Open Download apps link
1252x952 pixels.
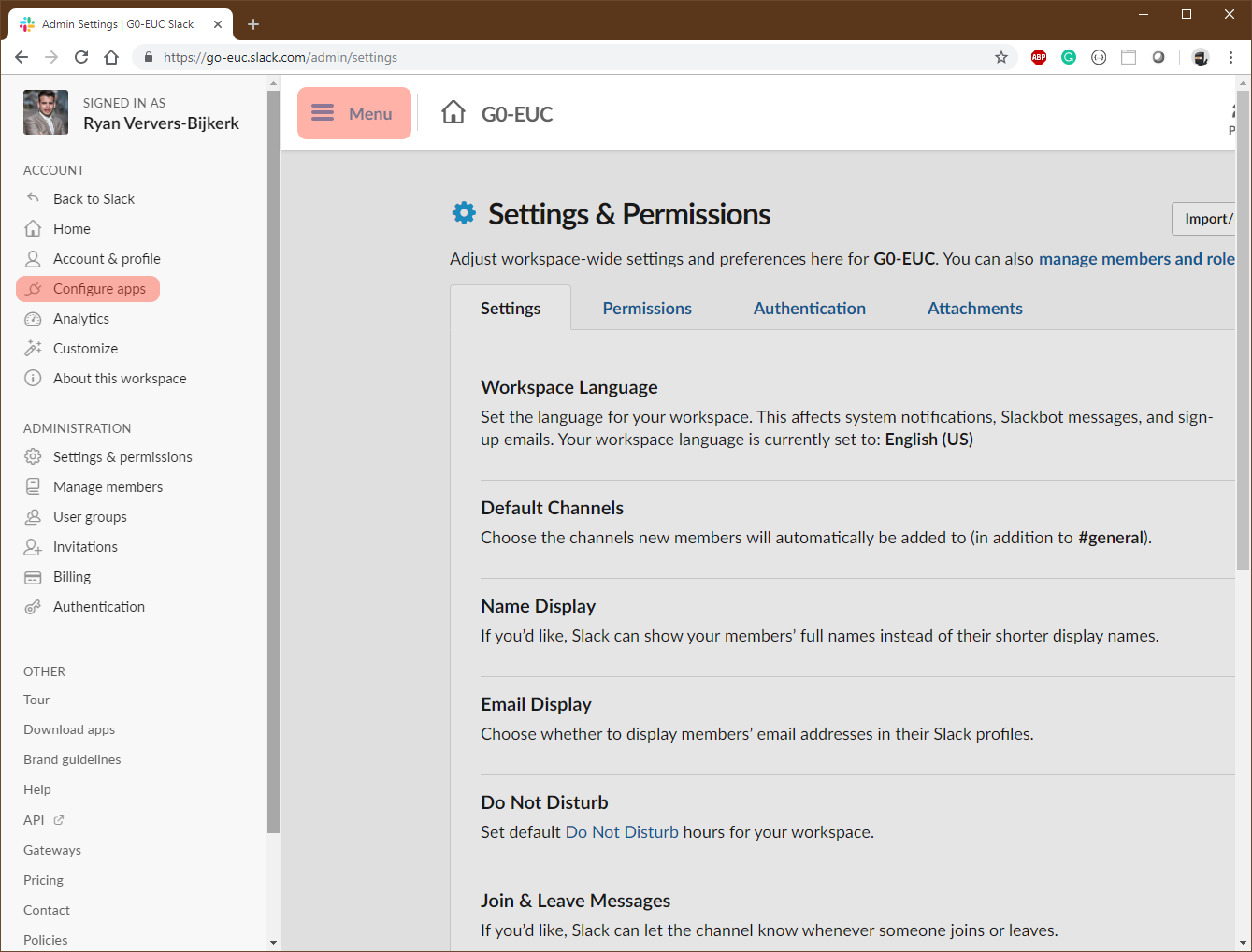tap(69, 729)
